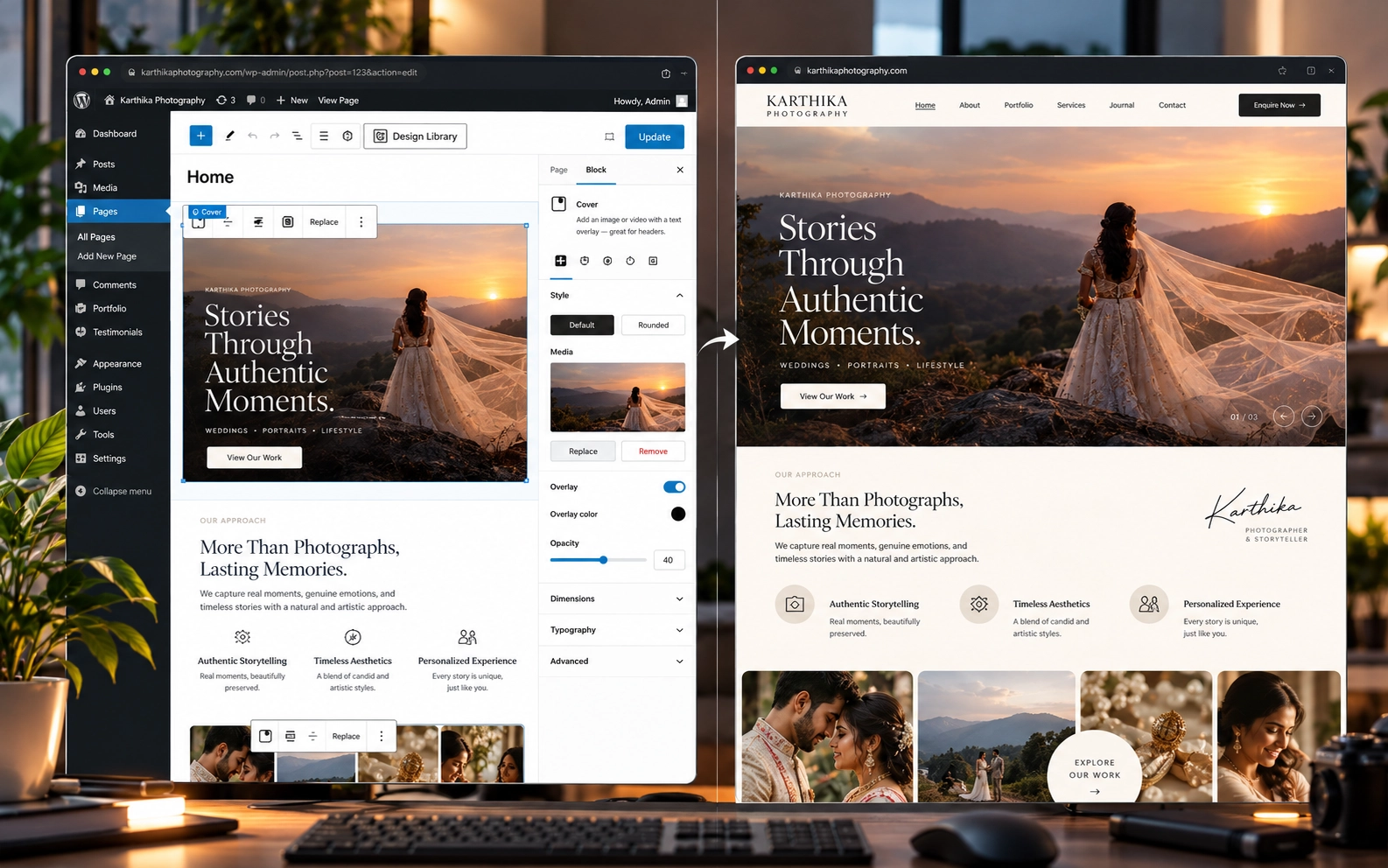
Task: Switch to the Page settings tab
Action: 558,170
